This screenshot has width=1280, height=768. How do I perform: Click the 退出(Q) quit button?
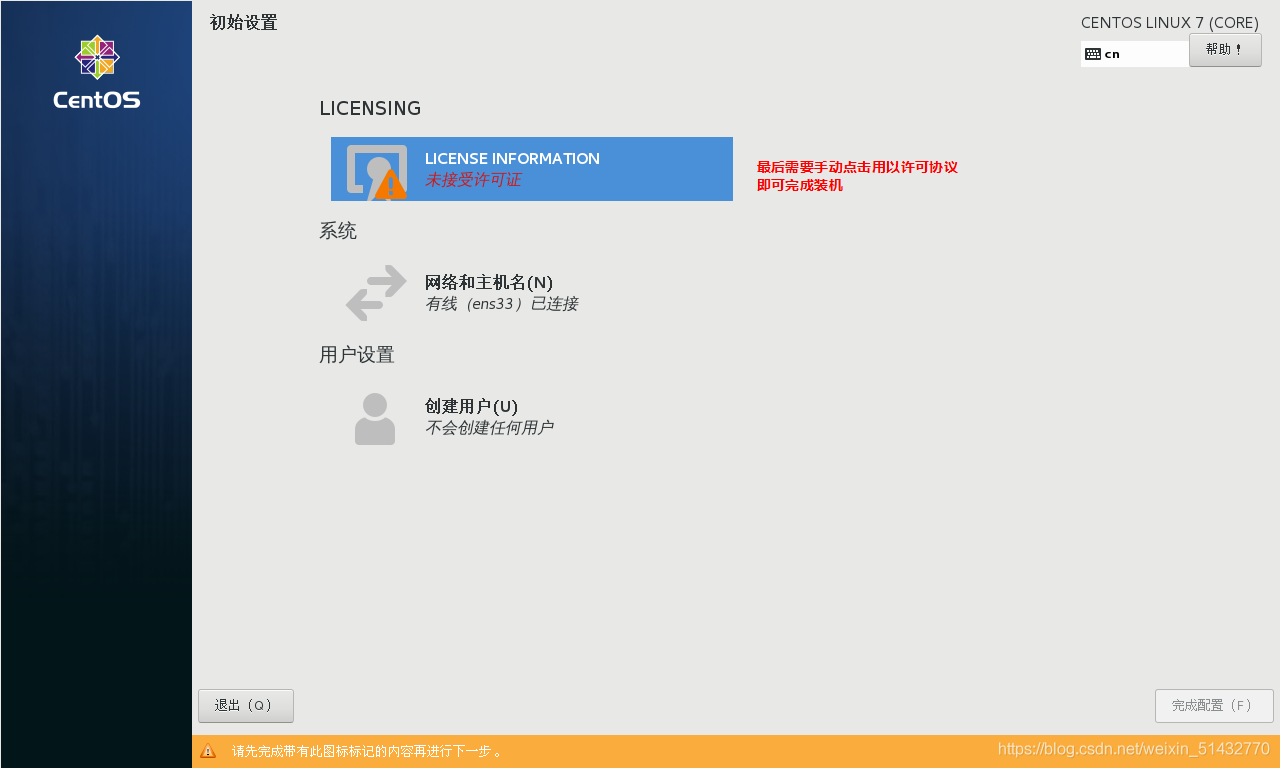pos(246,705)
